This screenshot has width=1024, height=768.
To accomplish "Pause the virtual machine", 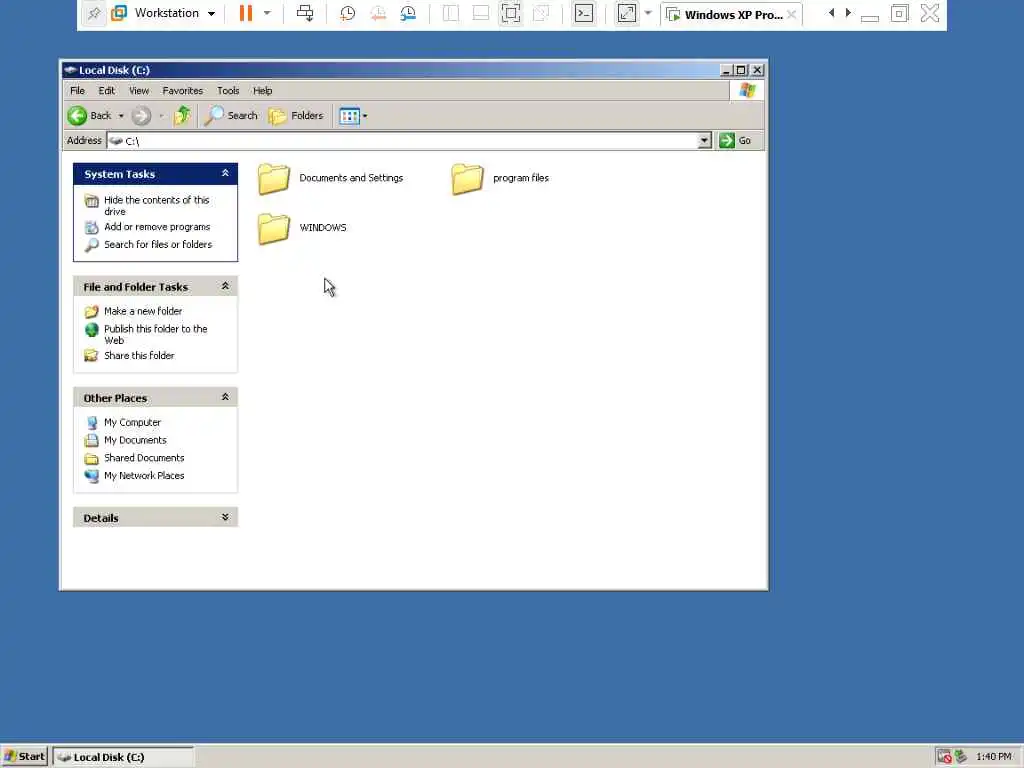I will click(x=246, y=13).
